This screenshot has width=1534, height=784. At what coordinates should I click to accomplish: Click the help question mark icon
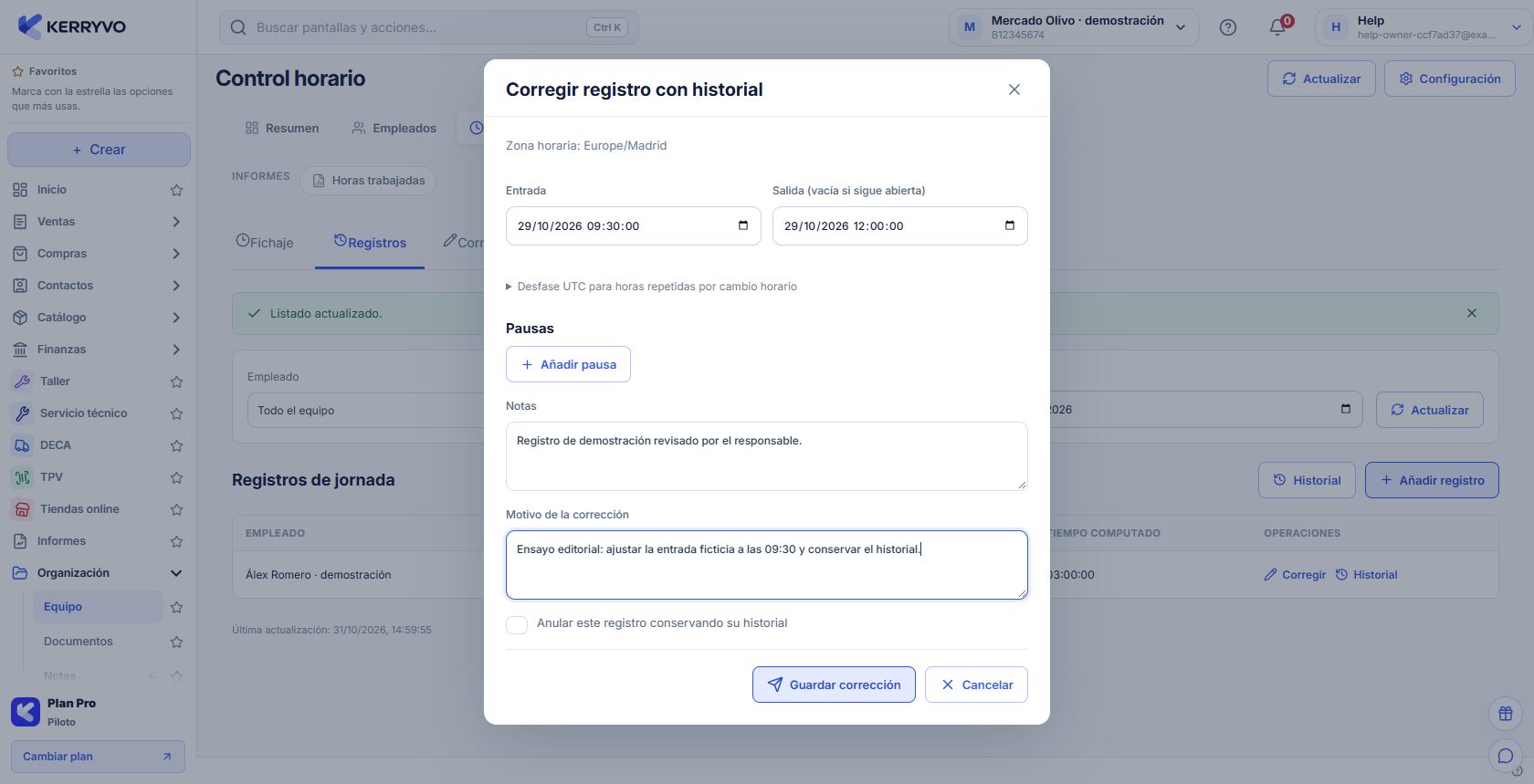pos(1228,27)
